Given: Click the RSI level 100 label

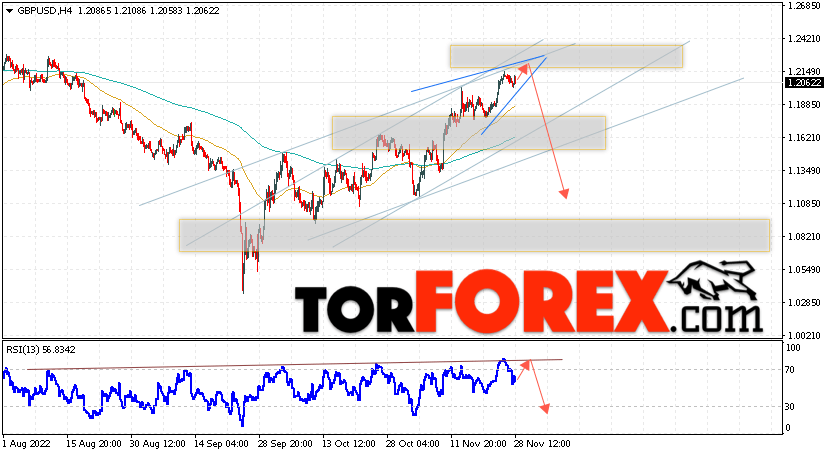Looking at the screenshot, I should (x=793, y=348).
